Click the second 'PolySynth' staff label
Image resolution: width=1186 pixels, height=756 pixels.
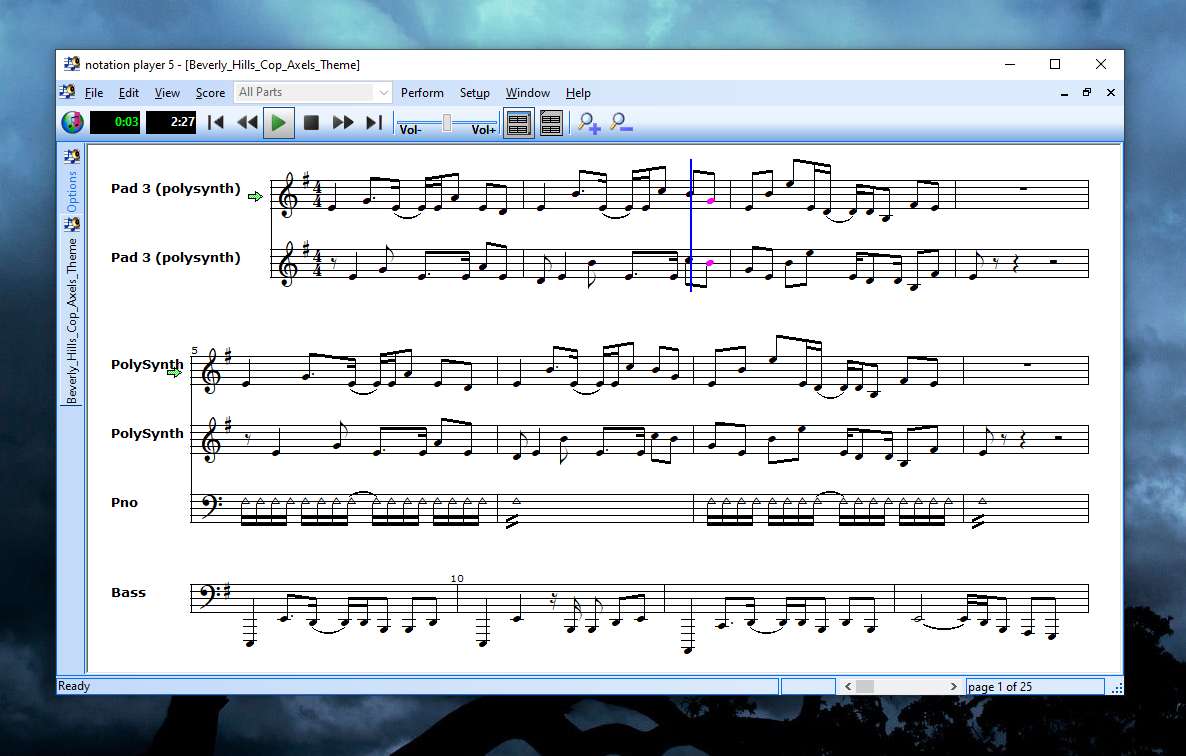tap(147, 434)
